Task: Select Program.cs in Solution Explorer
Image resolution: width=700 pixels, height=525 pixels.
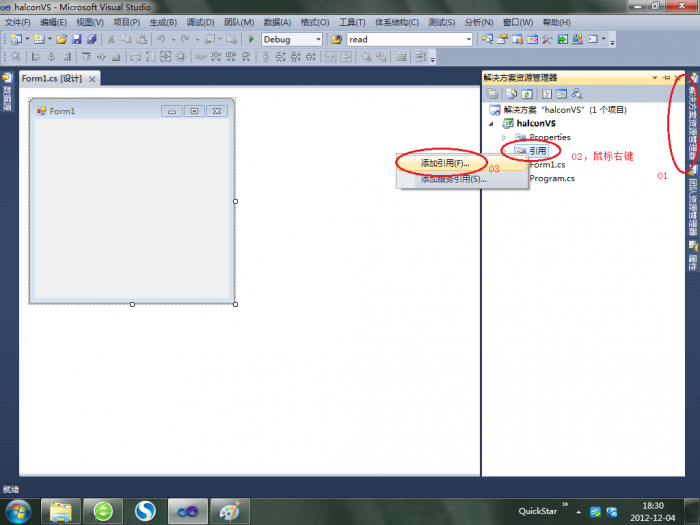Action: 552,178
